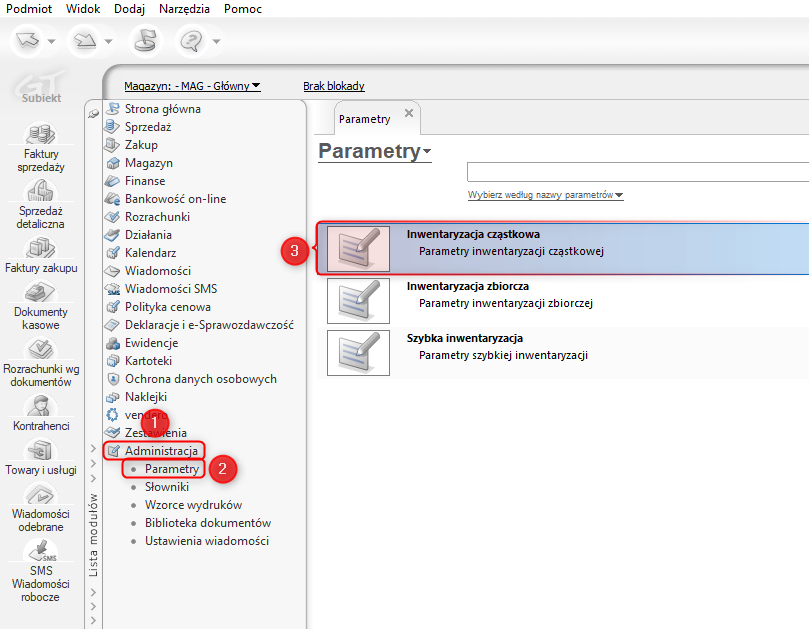Click the Inwentaryzacja cząstkowa notepad icon
809x629 pixels.
tap(358, 249)
